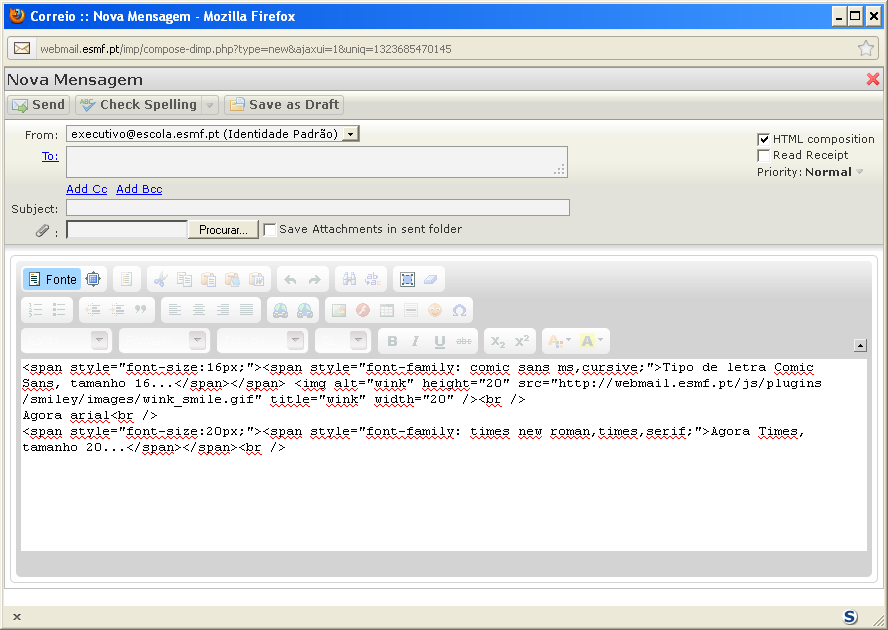Click the Bold formatting icon
The image size is (888, 630).
pyautogui.click(x=392, y=341)
